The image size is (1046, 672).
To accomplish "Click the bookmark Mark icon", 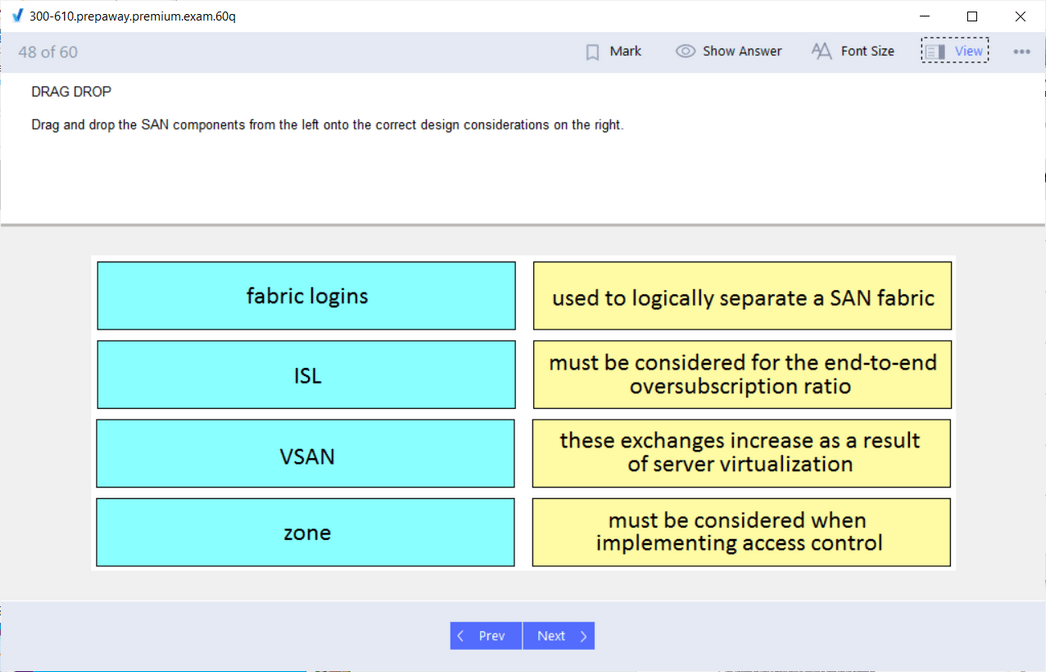I will tap(592, 52).
